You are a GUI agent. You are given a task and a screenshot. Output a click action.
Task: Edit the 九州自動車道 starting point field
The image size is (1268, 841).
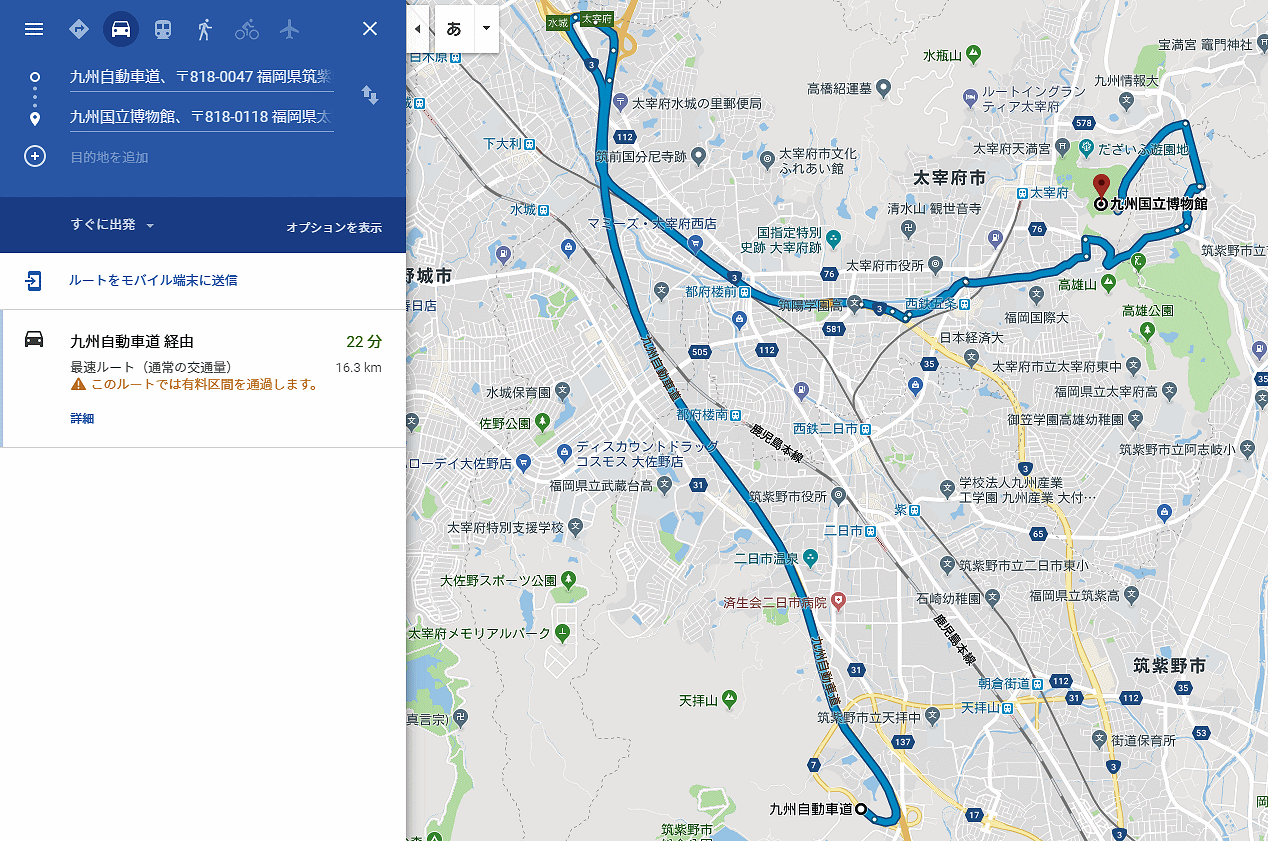coord(201,76)
